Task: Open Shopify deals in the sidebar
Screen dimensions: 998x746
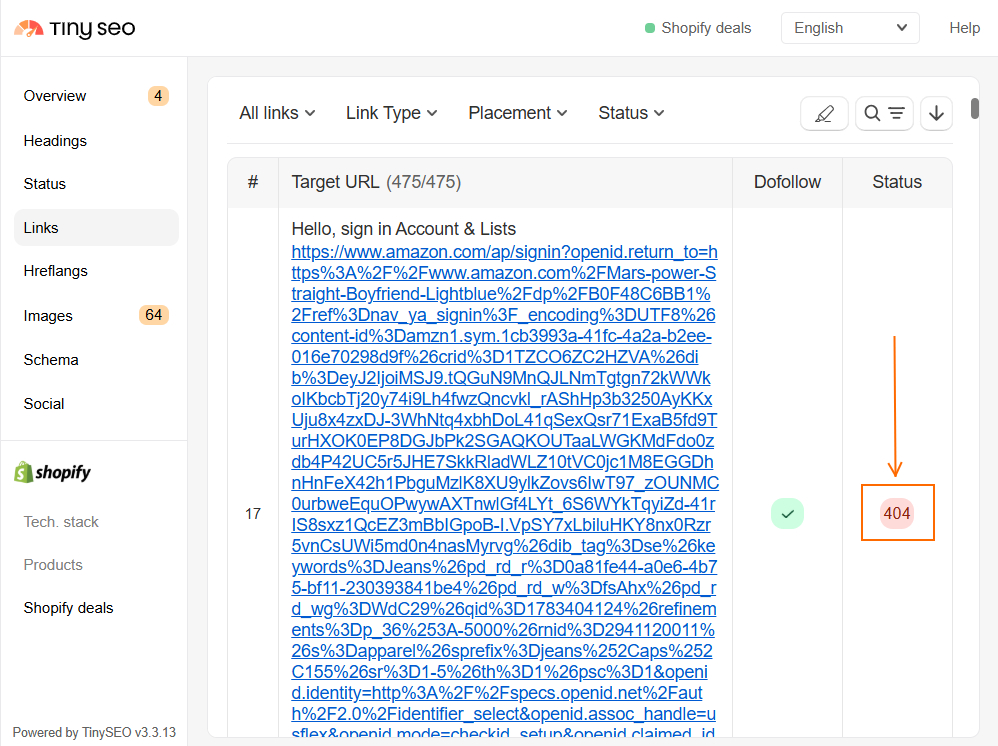Action: 68,608
